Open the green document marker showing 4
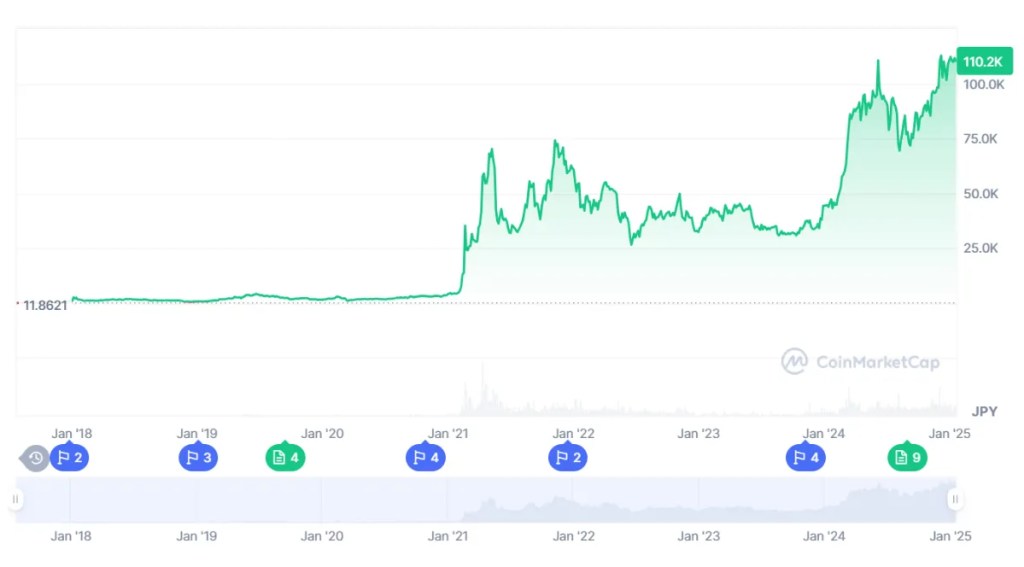This screenshot has height=567, width=1024. (x=284, y=458)
